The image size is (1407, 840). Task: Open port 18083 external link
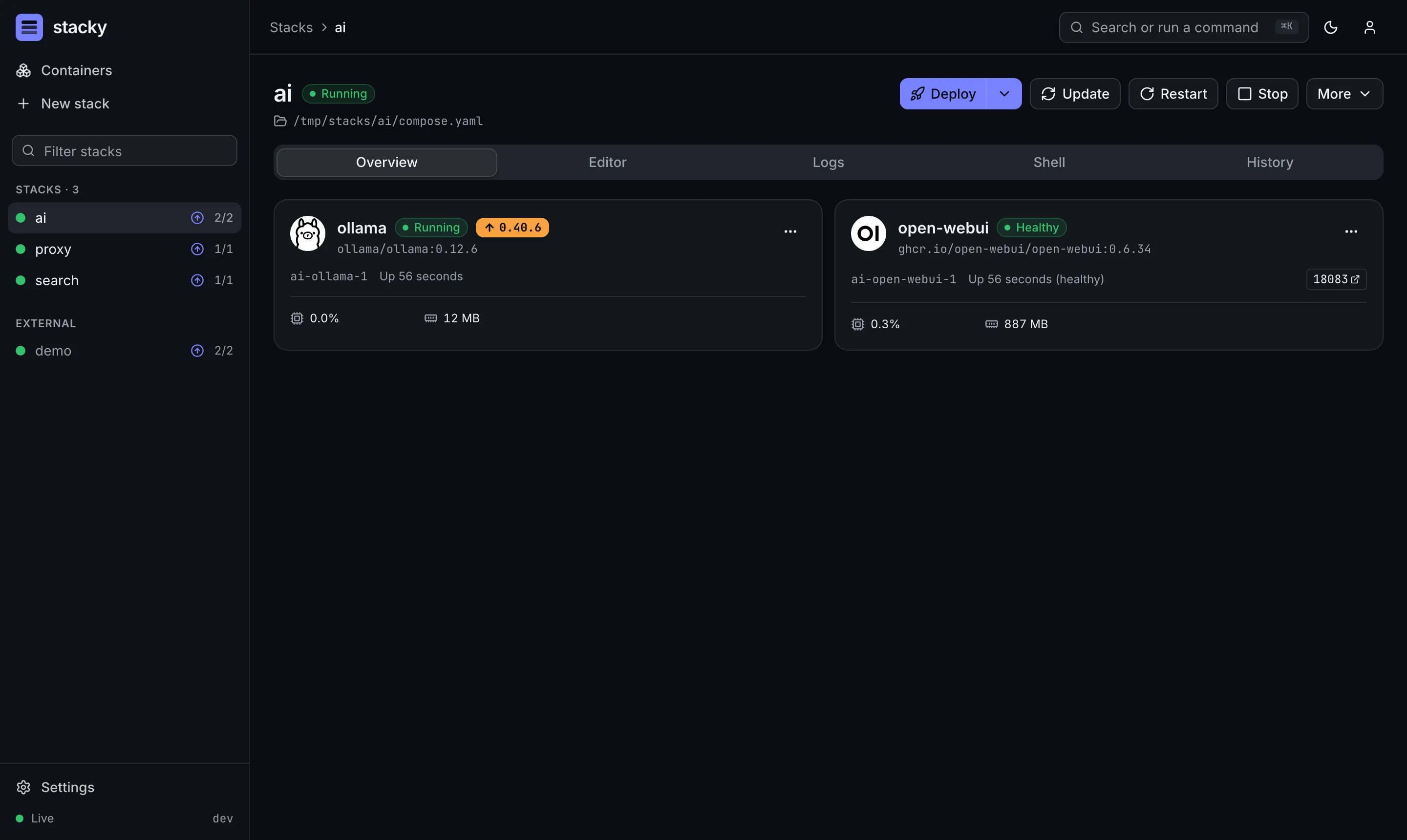pyautogui.click(x=1336, y=280)
